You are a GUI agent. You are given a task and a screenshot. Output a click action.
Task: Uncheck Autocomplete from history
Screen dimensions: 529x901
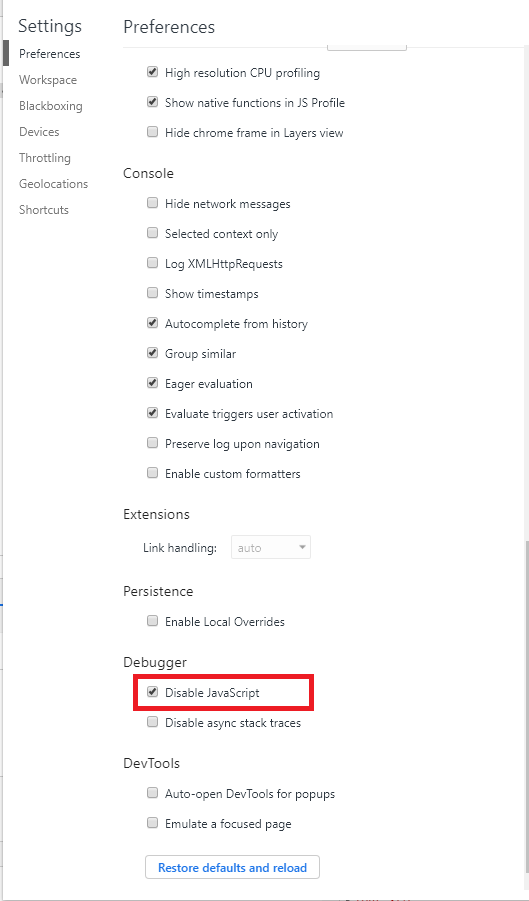tap(152, 323)
